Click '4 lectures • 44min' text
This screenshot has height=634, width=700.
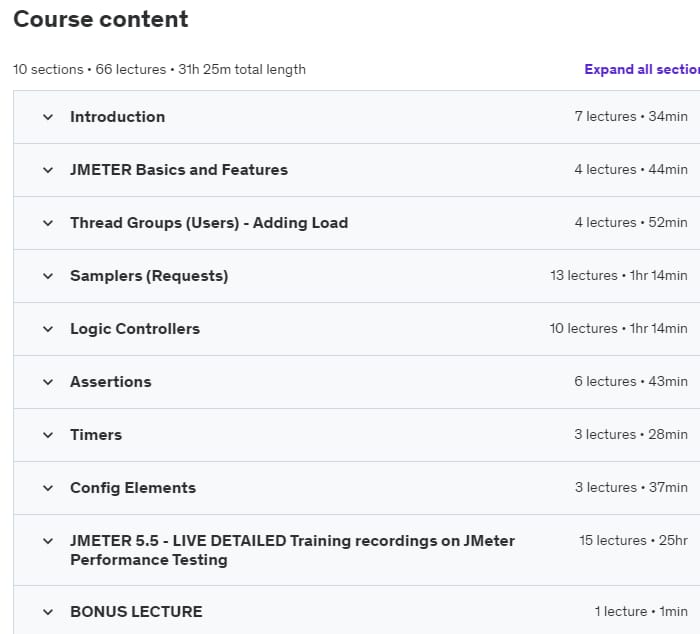[631, 170]
